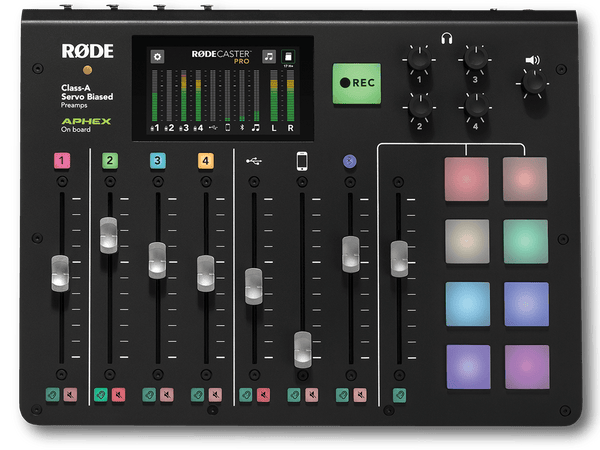The width and height of the screenshot is (600, 450).
Task: Select the pink channel 1 button
Action: (x=62, y=161)
